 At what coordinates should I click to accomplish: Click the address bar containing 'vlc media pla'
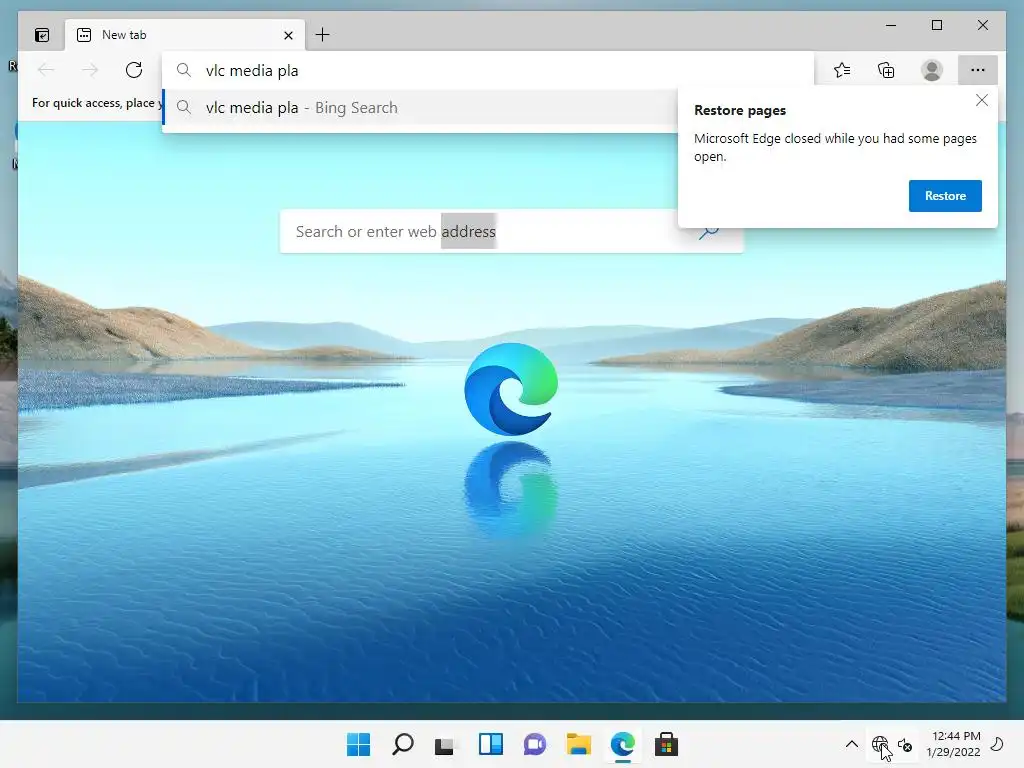[x=487, y=71]
